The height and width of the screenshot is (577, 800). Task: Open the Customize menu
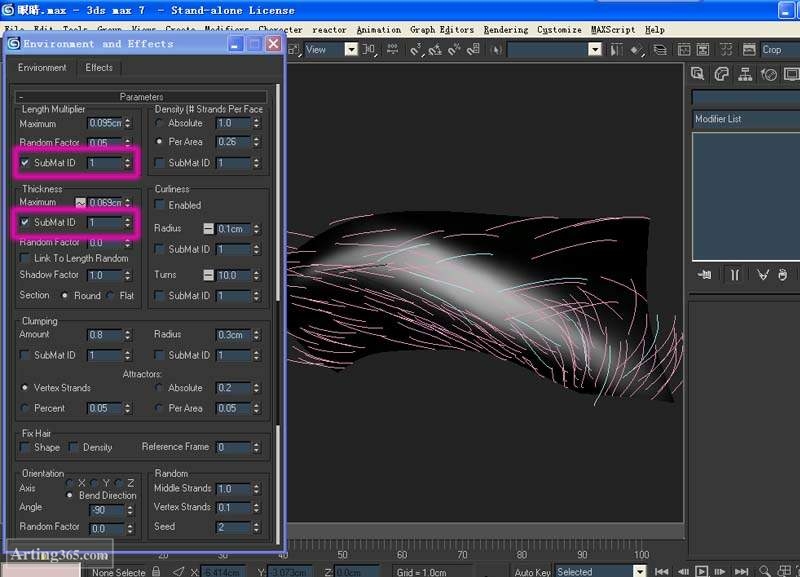click(x=559, y=30)
